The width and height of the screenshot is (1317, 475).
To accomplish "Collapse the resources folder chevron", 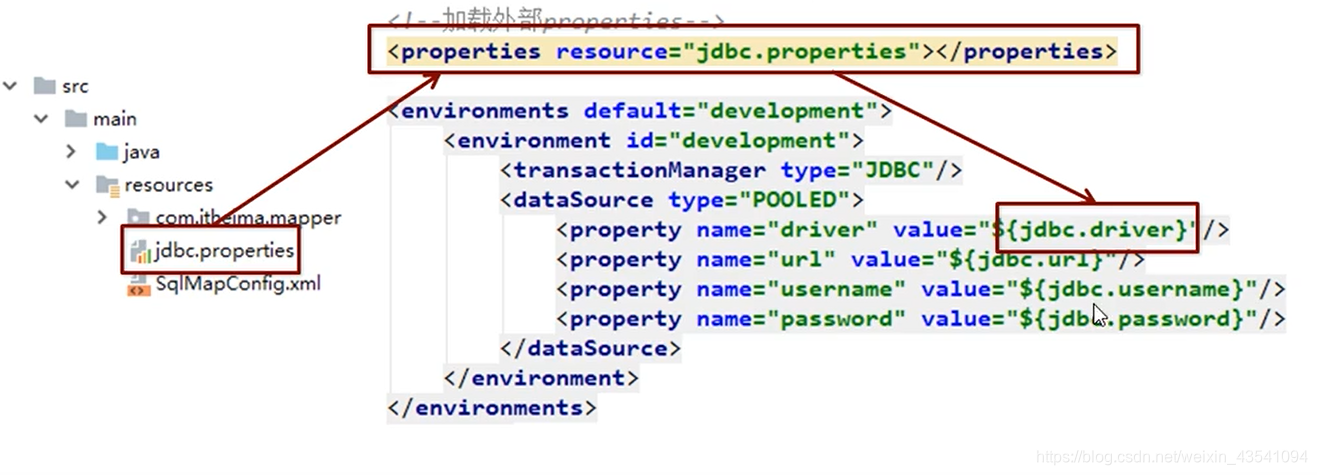I will pos(72,185).
